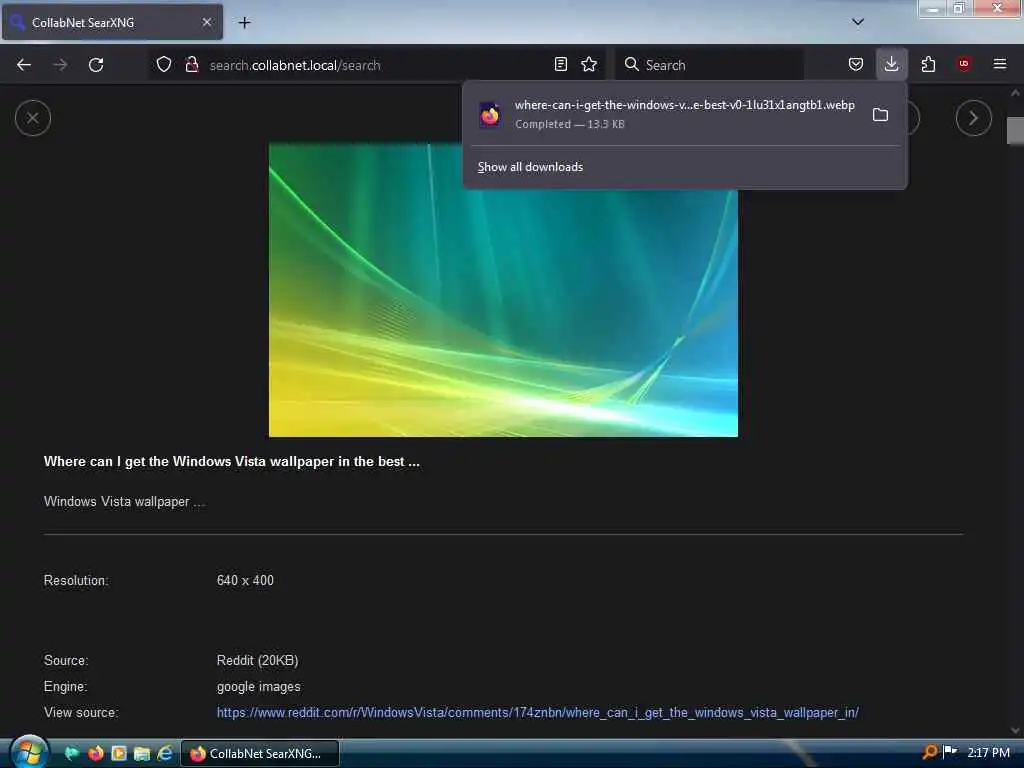Click the flag notification tray icon
Viewport: 1024px width, 768px height.
950,752
